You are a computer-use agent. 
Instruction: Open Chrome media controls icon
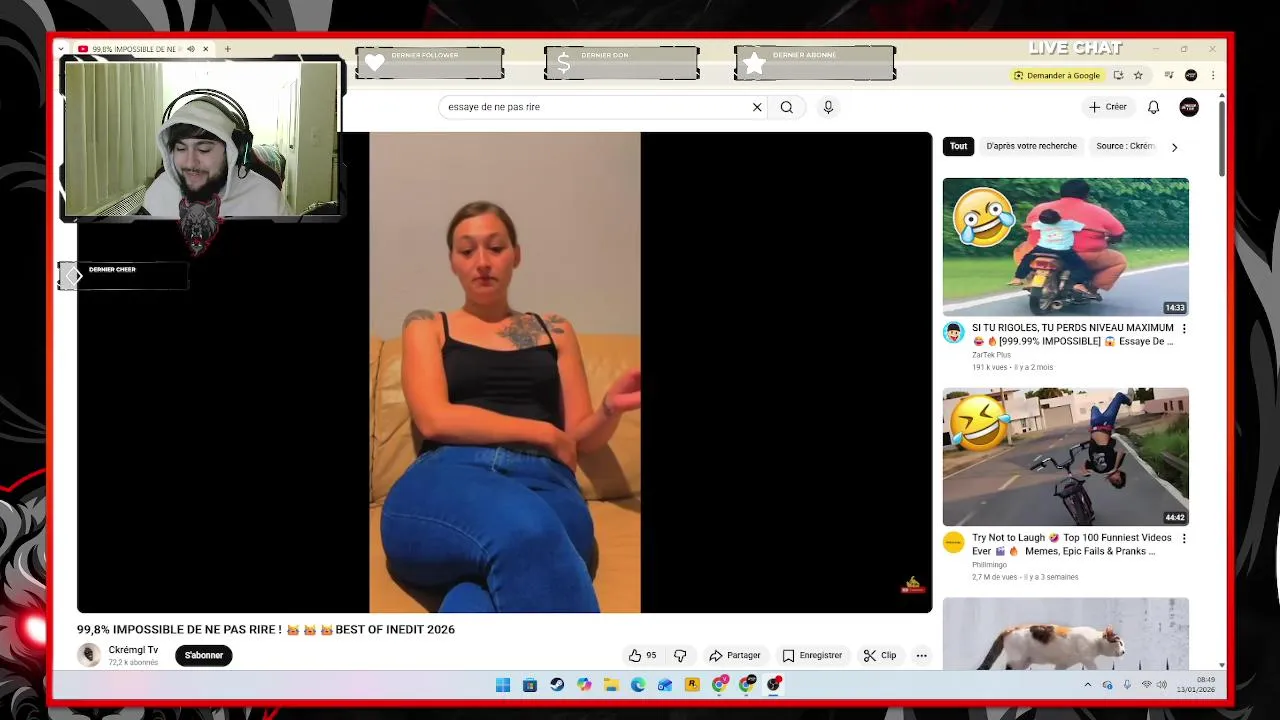click(1169, 75)
